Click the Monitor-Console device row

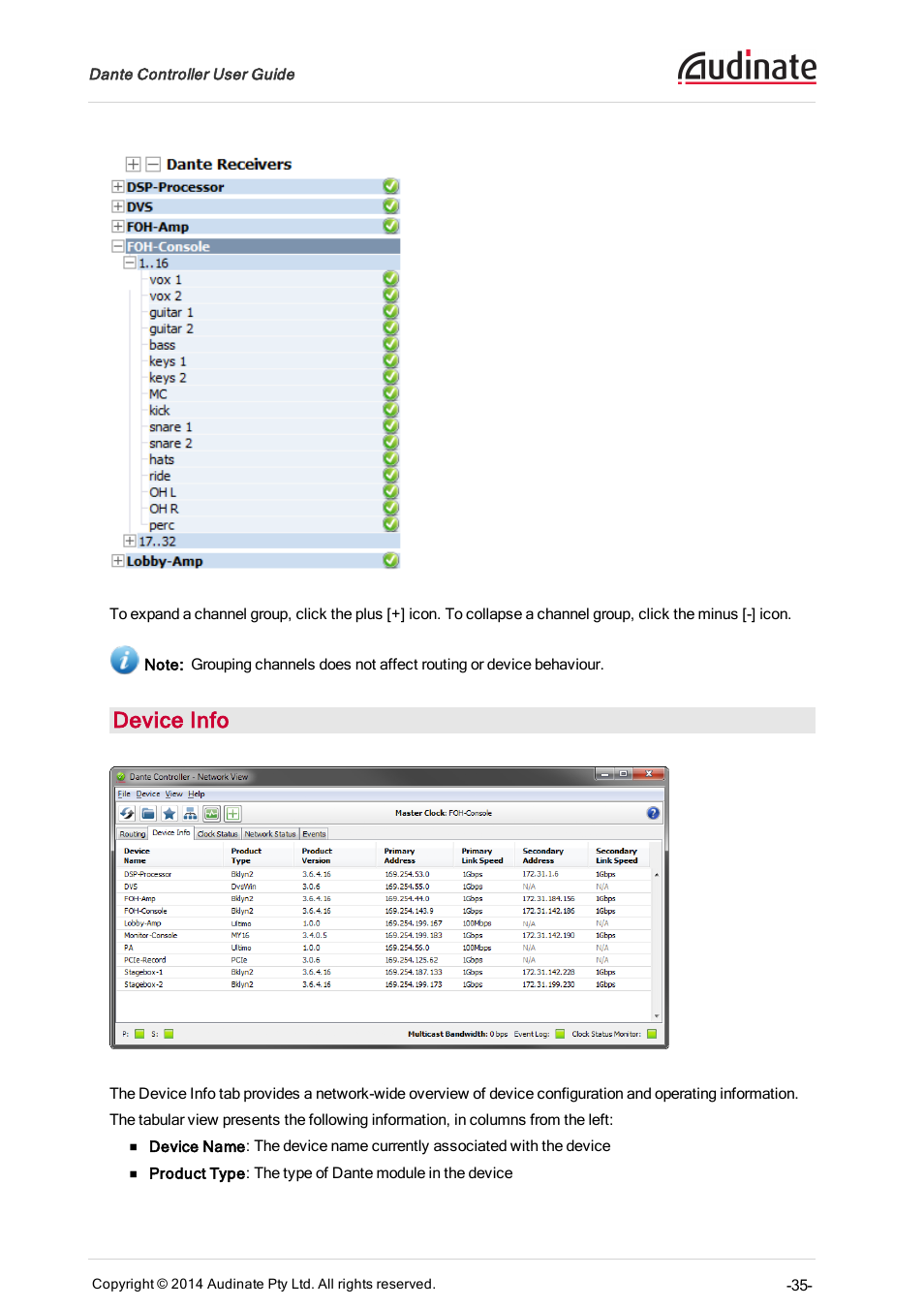point(384,935)
